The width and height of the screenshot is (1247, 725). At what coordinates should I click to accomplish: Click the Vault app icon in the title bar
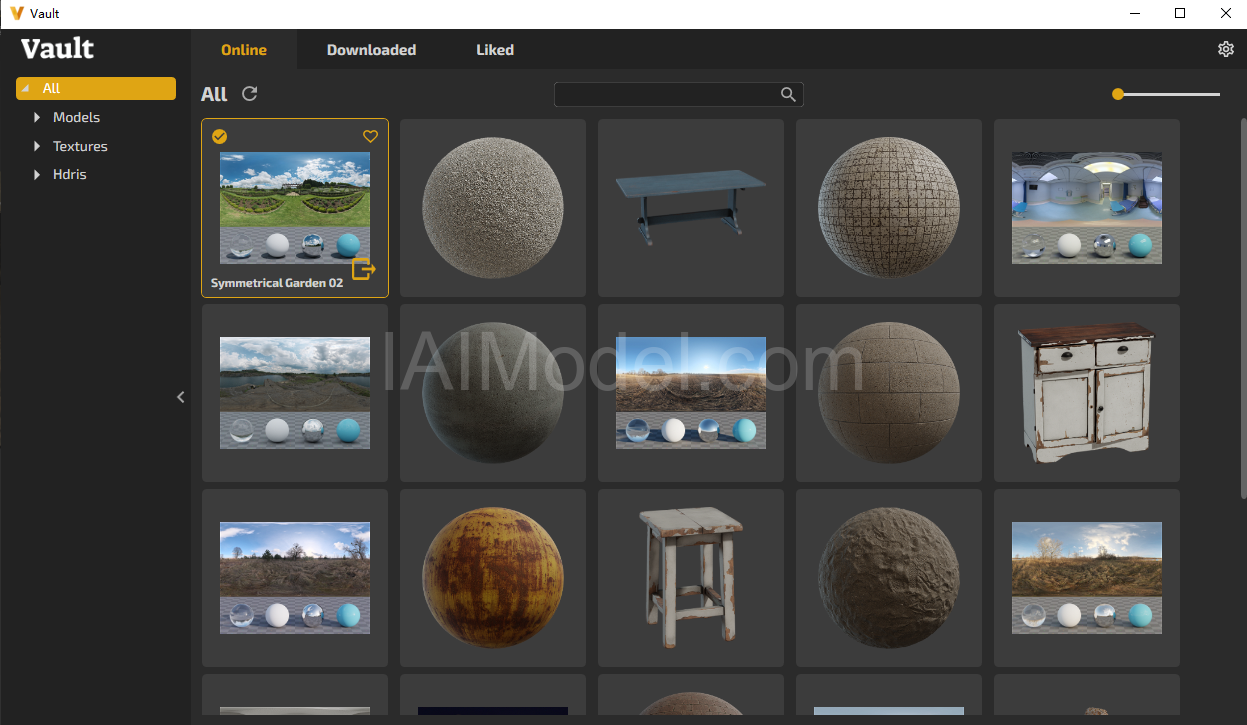coord(16,14)
